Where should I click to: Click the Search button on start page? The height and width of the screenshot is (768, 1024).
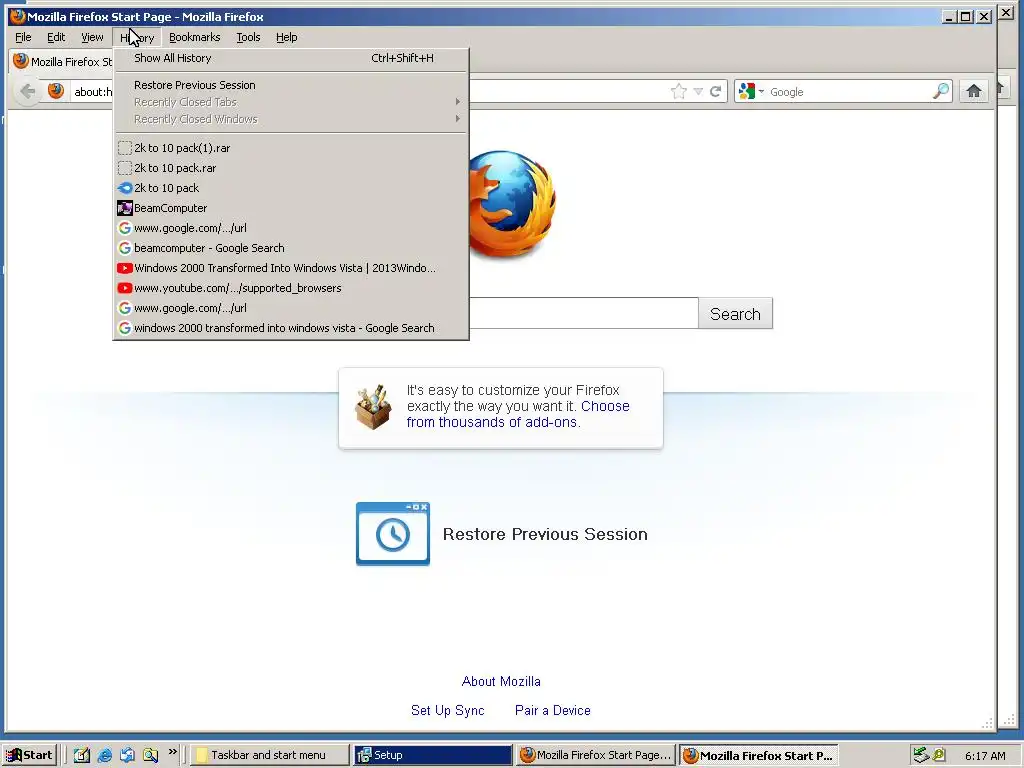pos(735,313)
